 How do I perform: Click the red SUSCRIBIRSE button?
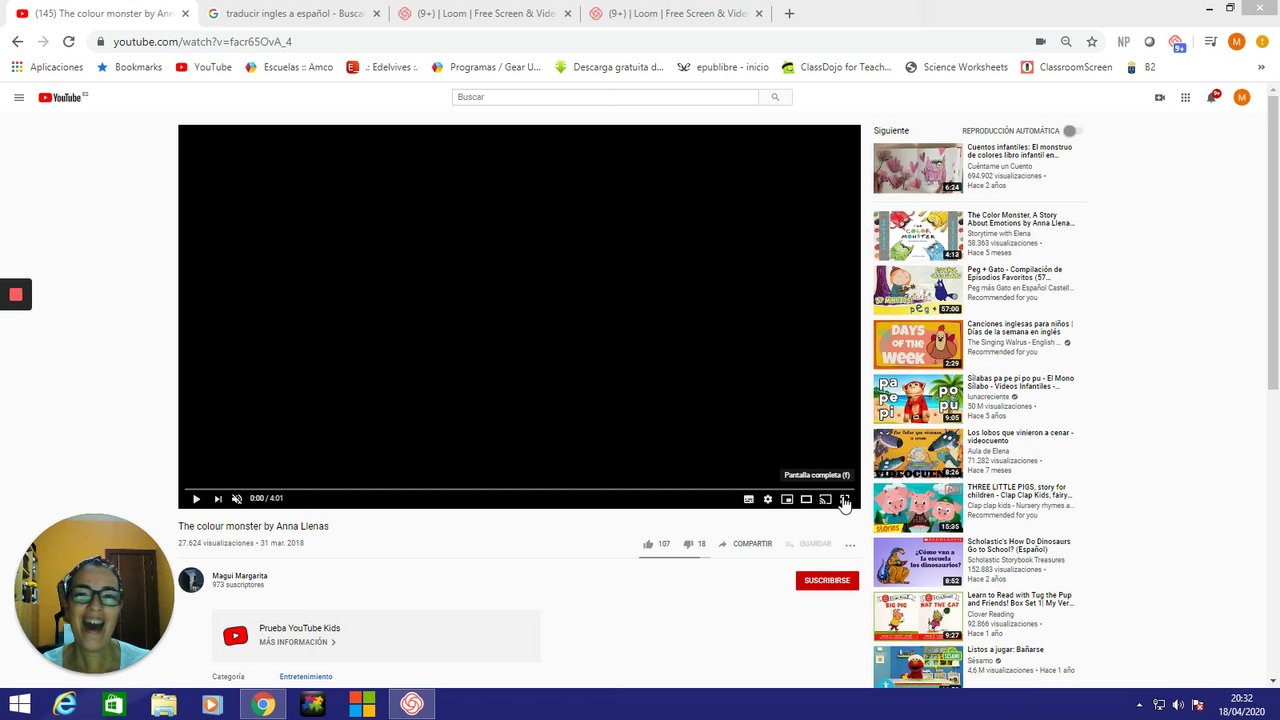827,580
